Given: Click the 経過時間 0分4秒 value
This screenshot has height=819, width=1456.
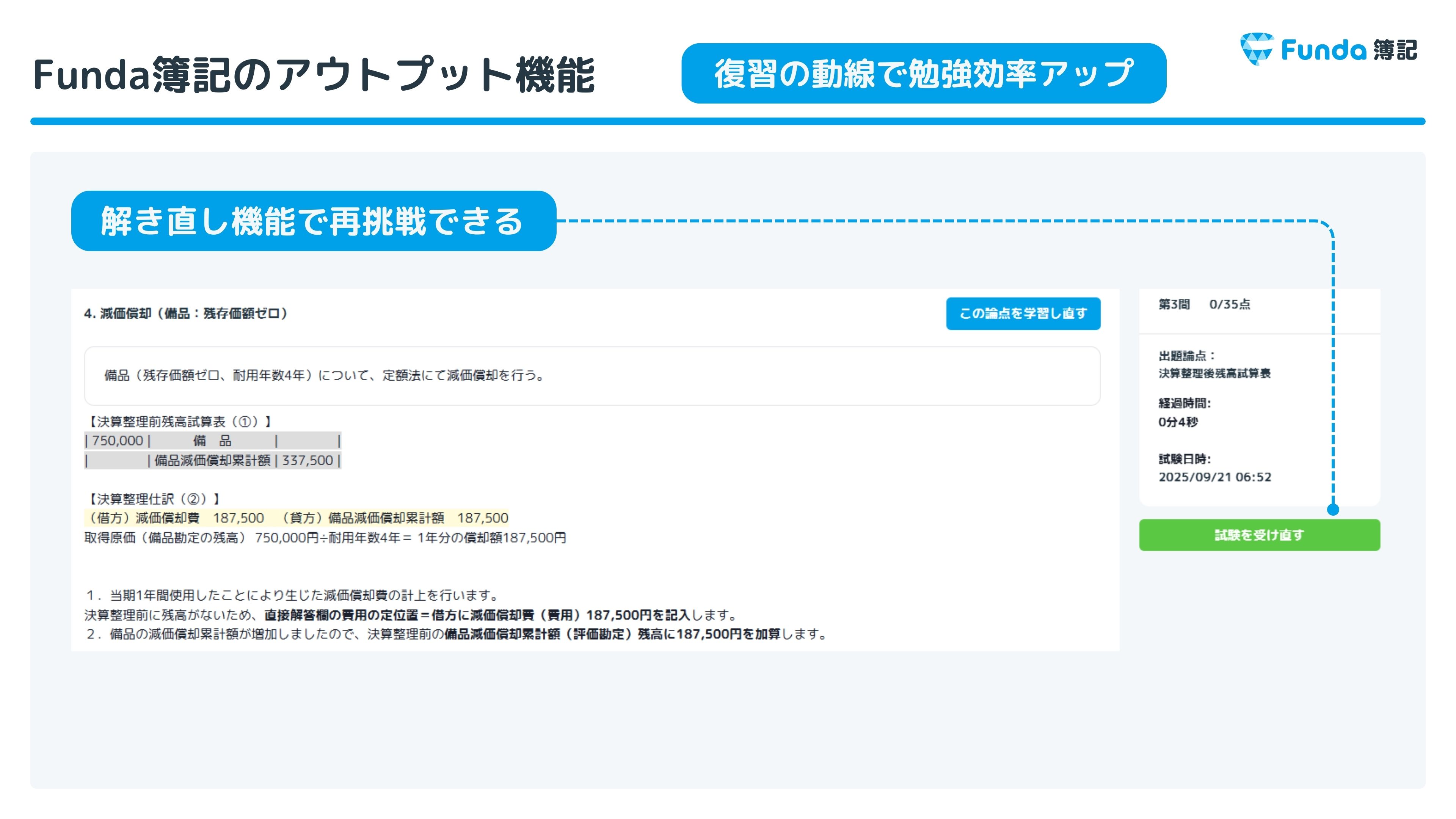Looking at the screenshot, I should [1178, 422].
